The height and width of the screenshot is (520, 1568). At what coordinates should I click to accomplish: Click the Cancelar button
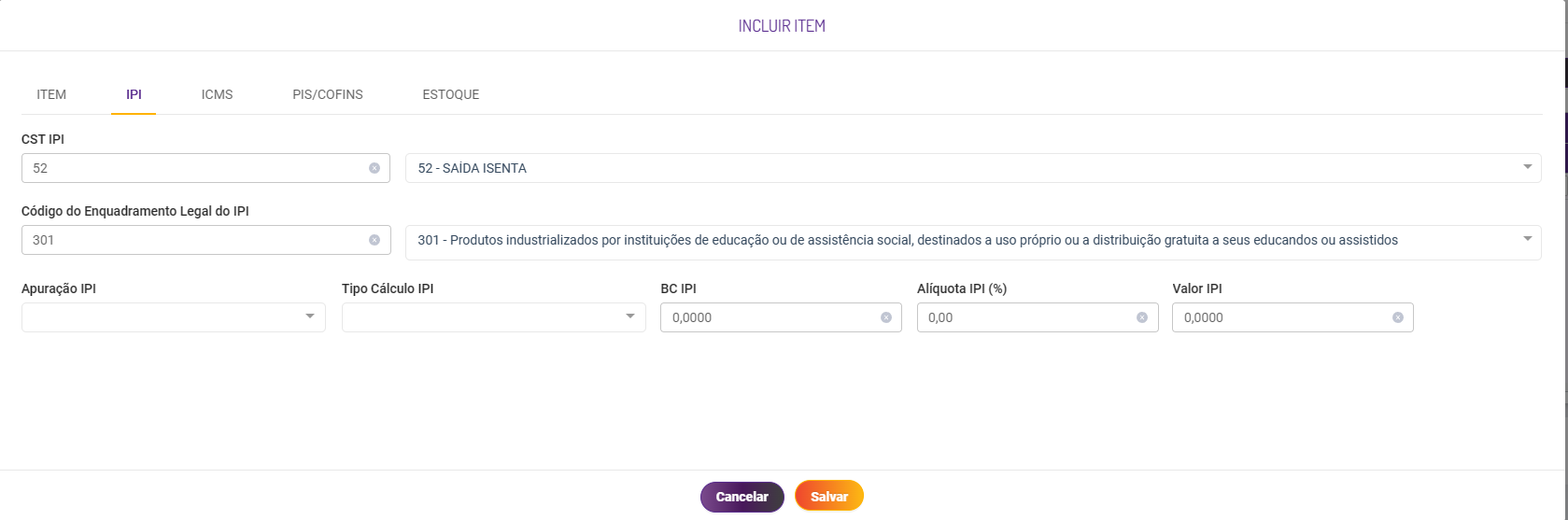pos(742,497)
